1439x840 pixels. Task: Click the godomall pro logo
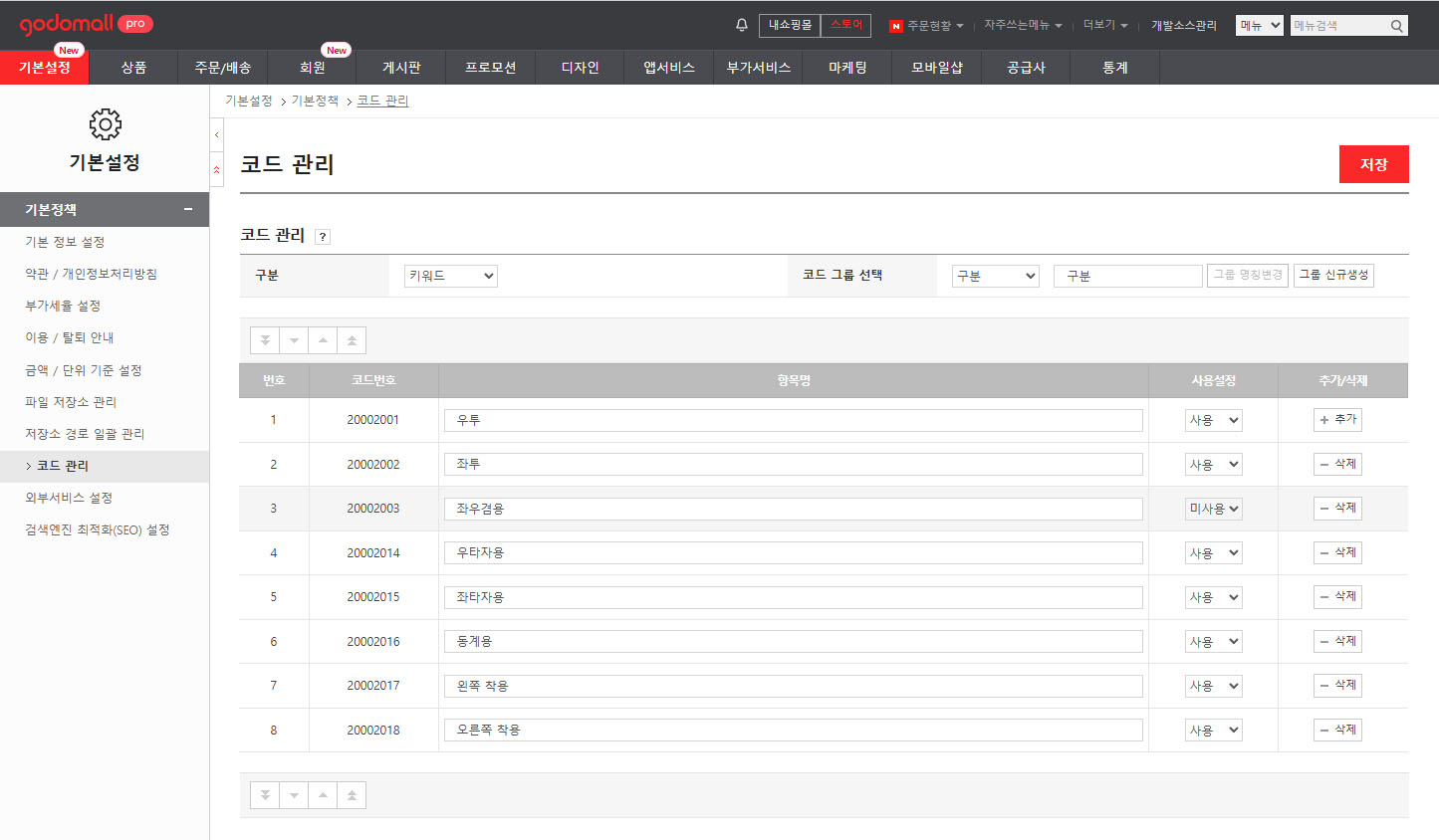tap(86, 24)
